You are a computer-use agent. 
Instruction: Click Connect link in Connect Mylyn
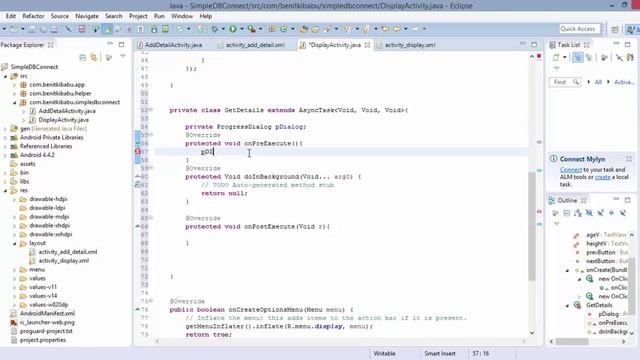point(571,170)
